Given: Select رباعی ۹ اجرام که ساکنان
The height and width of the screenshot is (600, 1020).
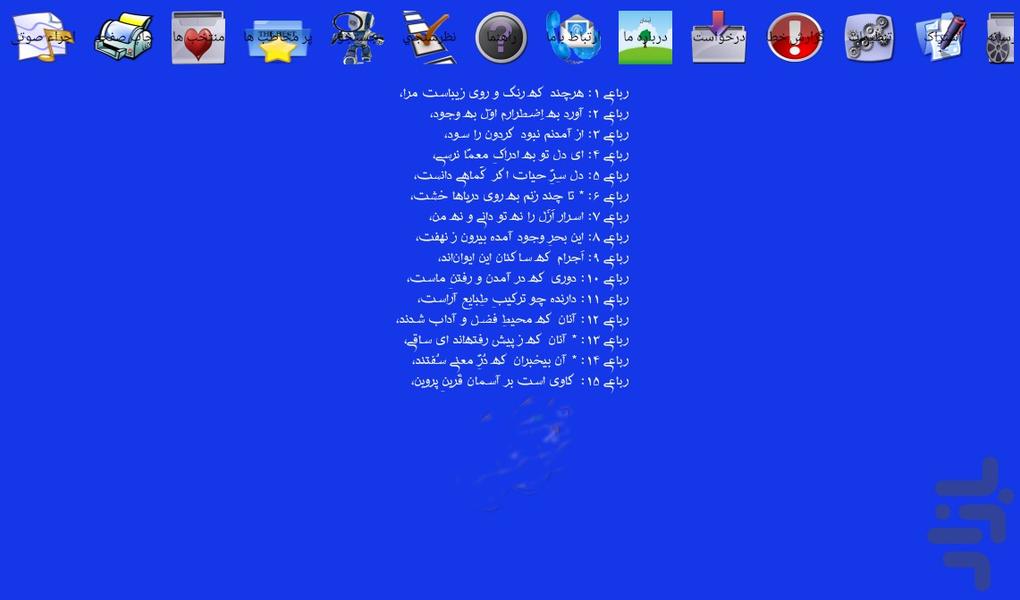Looking at the screenshot, I should tap(533, 258).
